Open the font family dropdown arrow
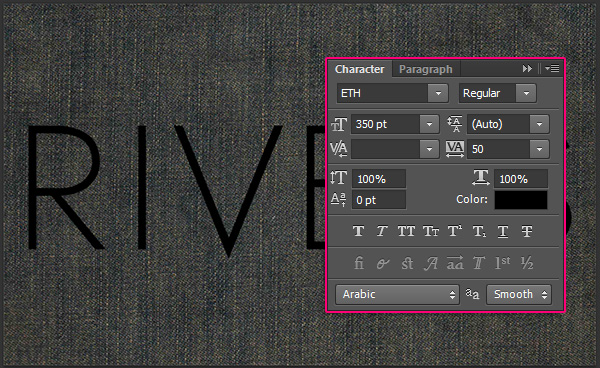This screenshot has height=368, width=600. pyautogui.click(x=438, y=93)
